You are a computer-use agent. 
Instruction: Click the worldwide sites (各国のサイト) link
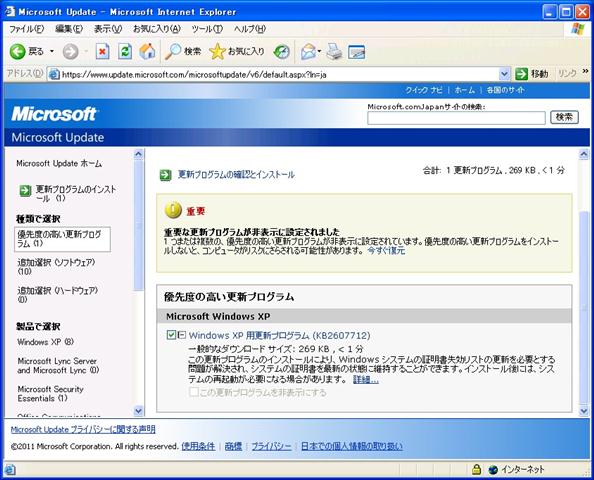[x=506, y=90]
